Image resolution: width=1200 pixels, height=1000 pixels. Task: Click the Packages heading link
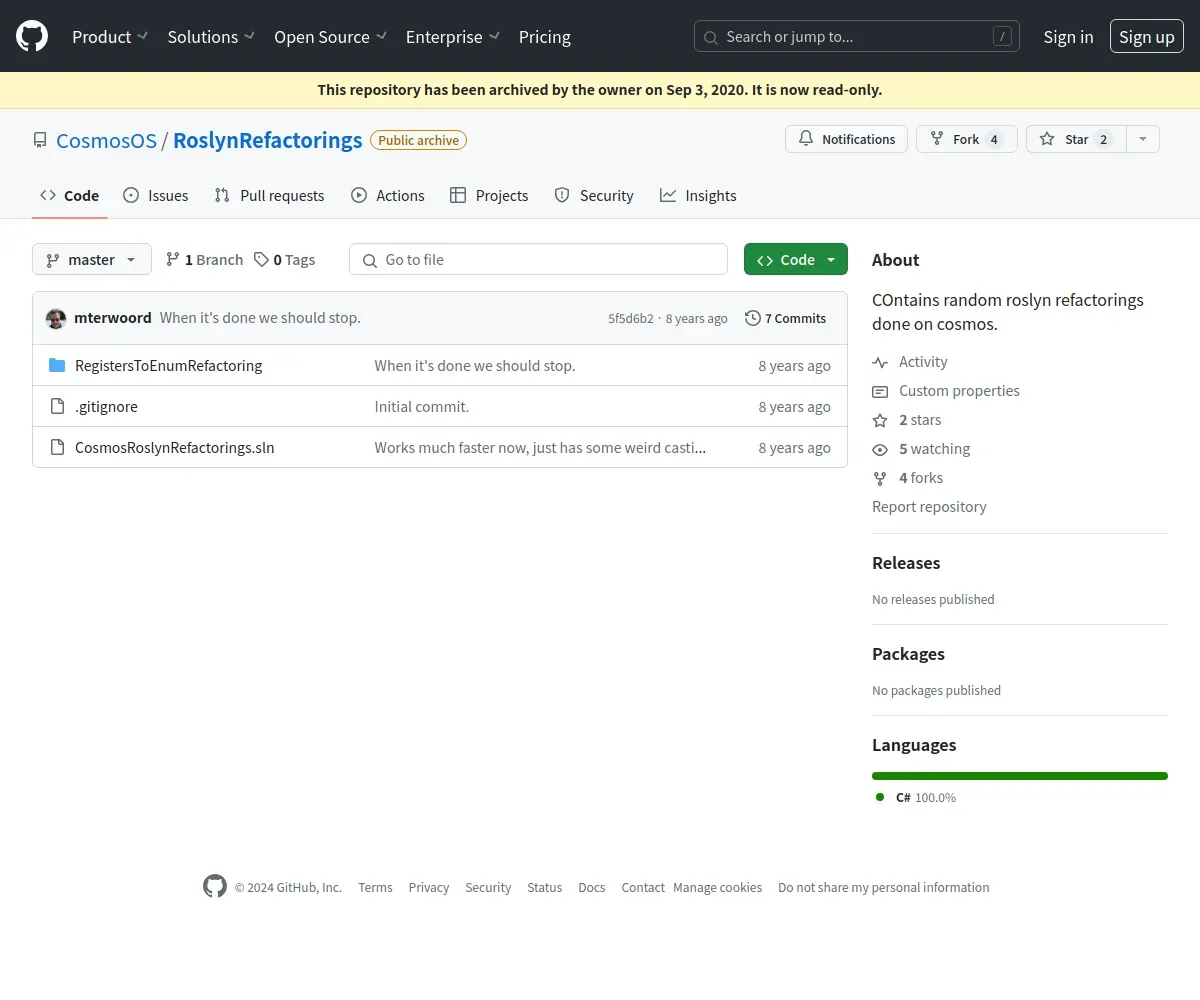click(x=908, y=654)
